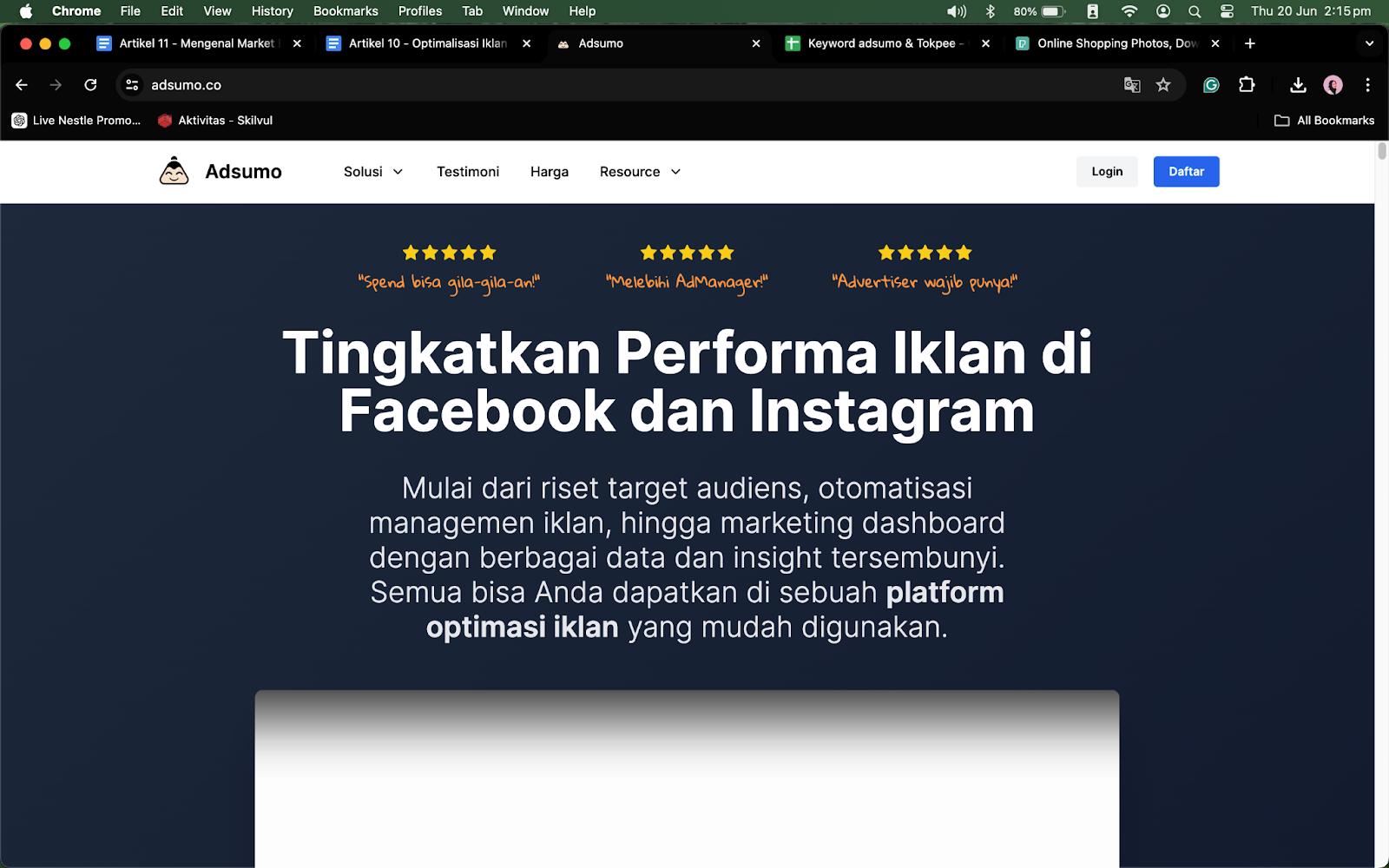
Task: Open the File menu
Action: tap(130, 11)
